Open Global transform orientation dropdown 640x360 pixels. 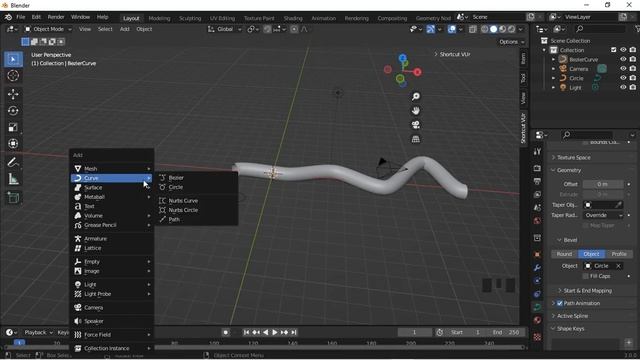click(225, 29)
